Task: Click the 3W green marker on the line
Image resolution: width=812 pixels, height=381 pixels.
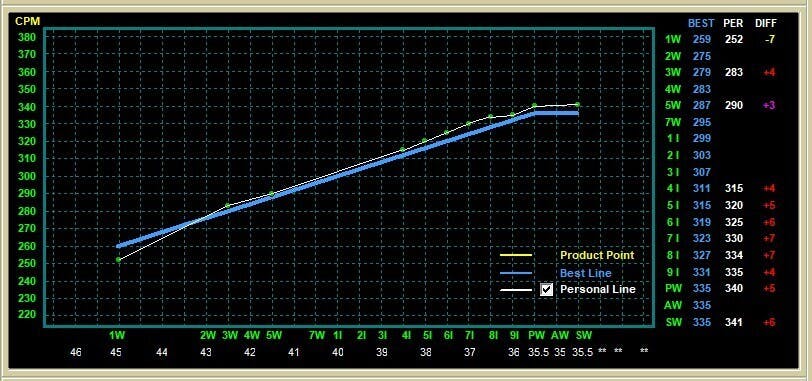Action: pyautogui.click(x=228, y=206)
